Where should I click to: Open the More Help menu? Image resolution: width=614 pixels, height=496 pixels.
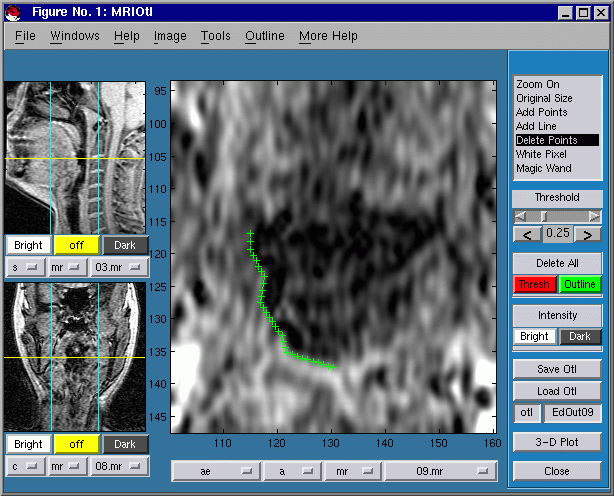(x=328, y=36)
